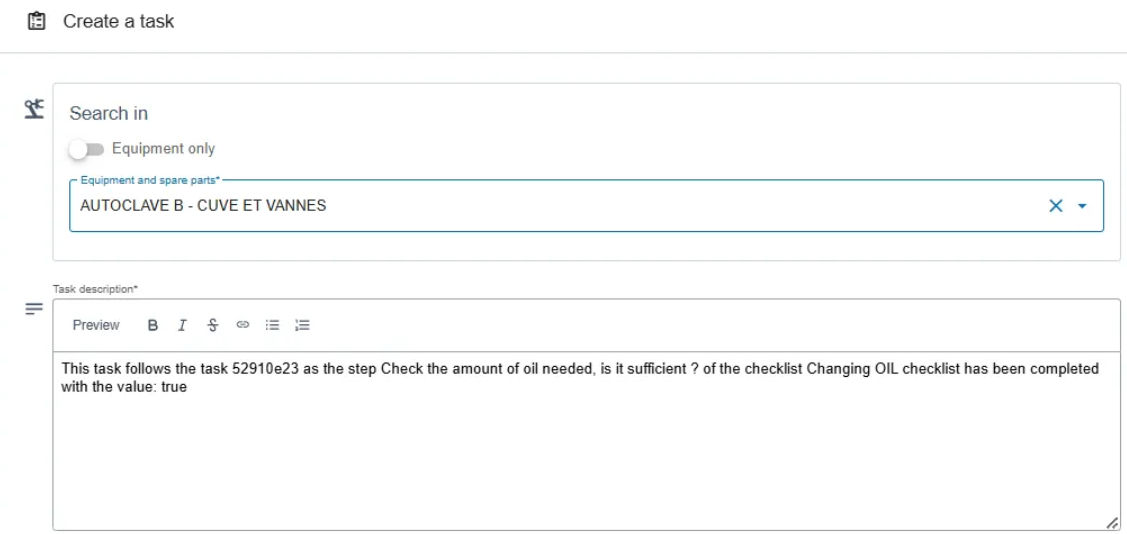Screen dimensions: 1127x534
Task: Click the AUTOCLAVE B - CUVE ET VANNES field
Action: coord(586,206)
